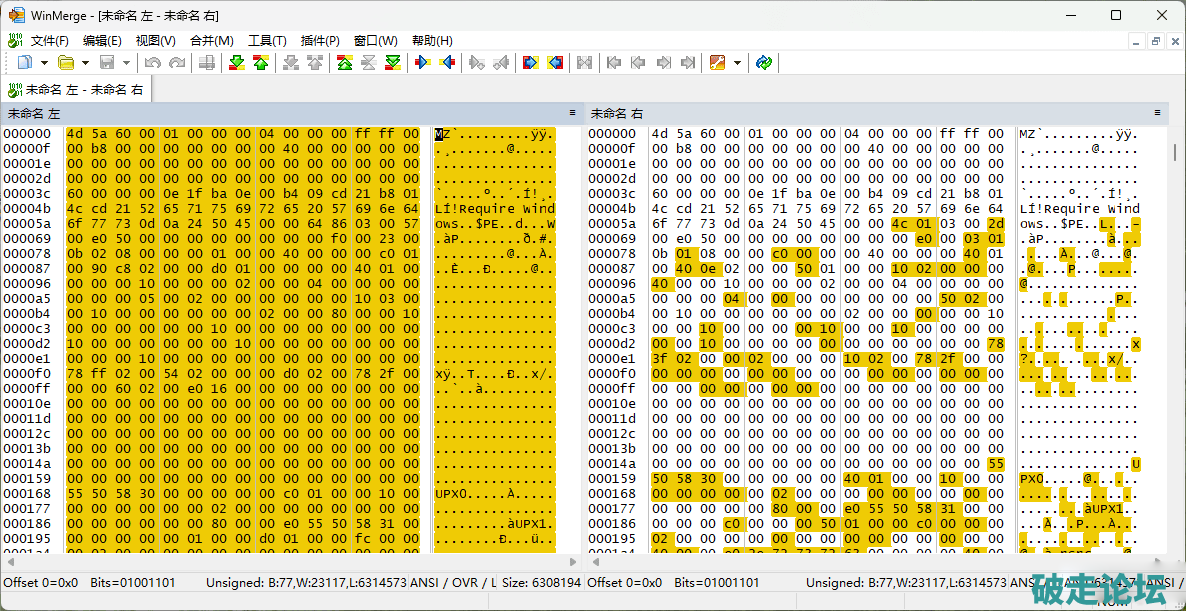Click the Next Difference green down arrow
The height and width of the screenshot is (611, 1186).
click(236, 63)
